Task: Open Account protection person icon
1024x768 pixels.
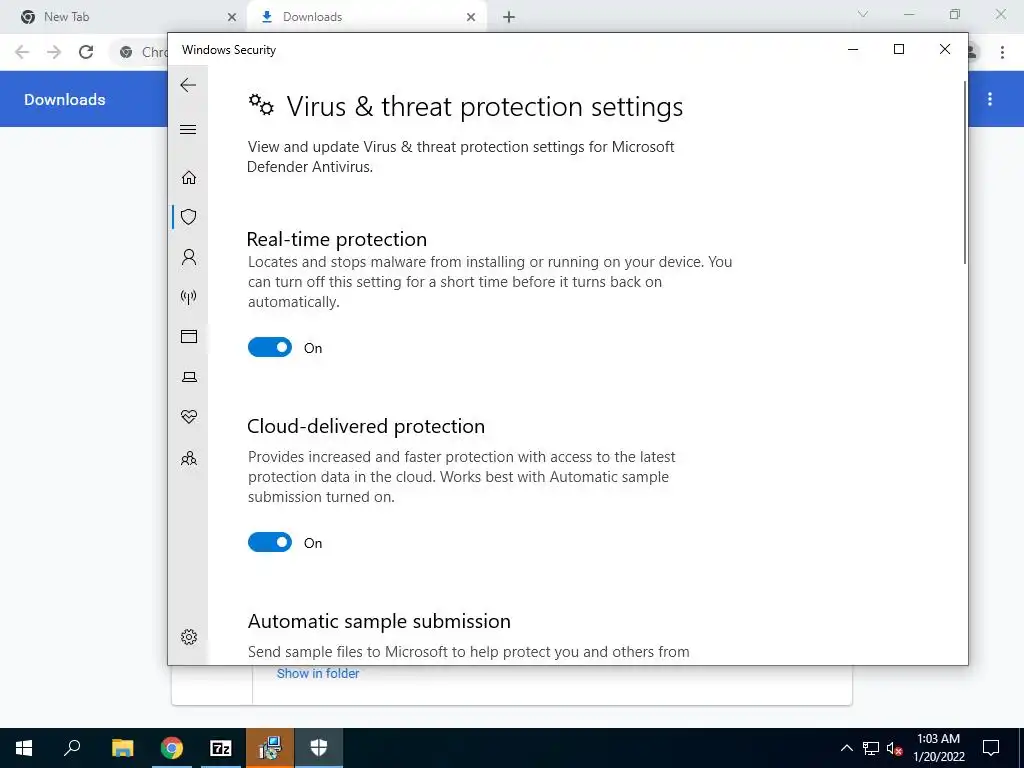Action: coord(189,257)
